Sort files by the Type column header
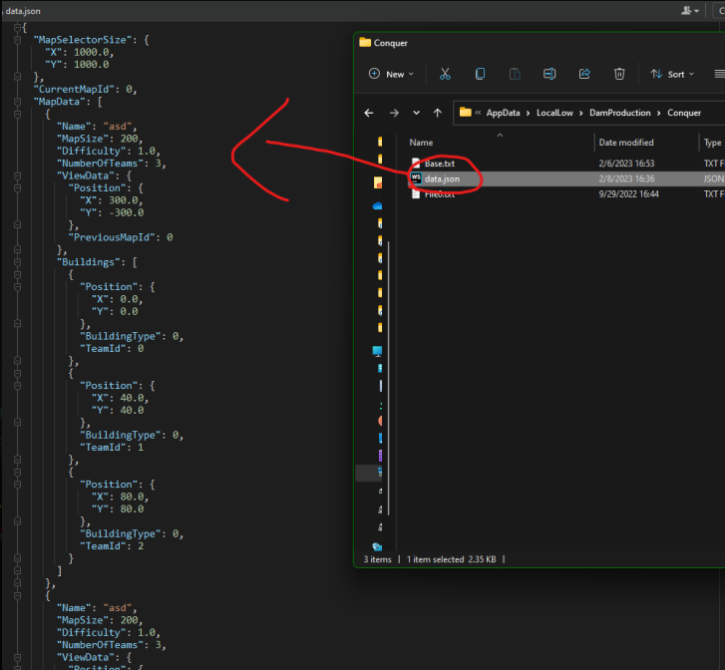The image size is (725, 670). [x=713, y=142]
